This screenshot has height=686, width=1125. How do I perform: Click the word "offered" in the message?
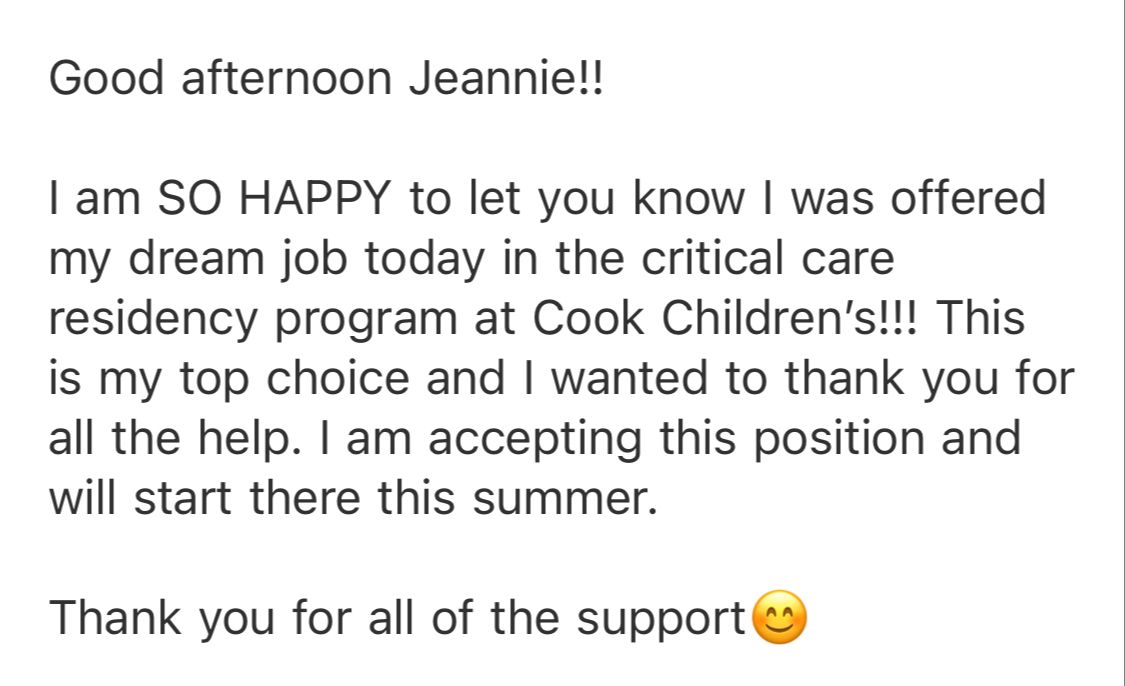pos(969,198)
